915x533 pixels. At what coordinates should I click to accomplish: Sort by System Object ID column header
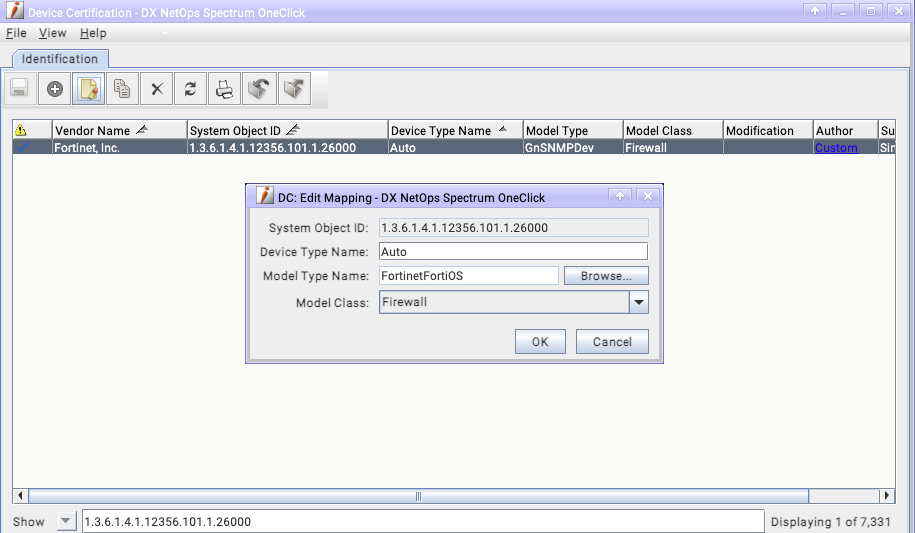tap(287, 130)
